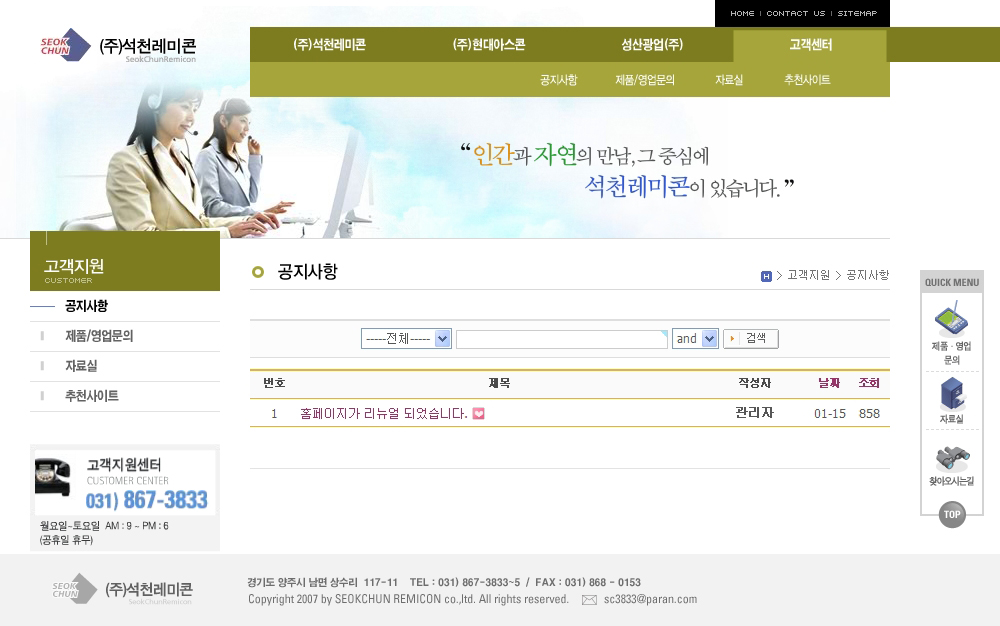This screenshot has height=626, width=1000.
Task: Open the 고객센터 main navigation tab
Action: [x=810, y=45]
